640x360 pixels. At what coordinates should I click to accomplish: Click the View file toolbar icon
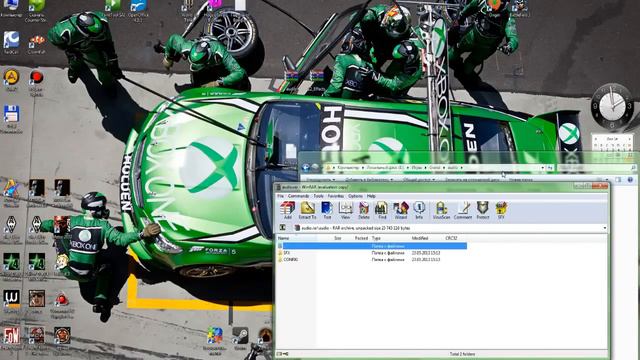[x=345, y=211]
